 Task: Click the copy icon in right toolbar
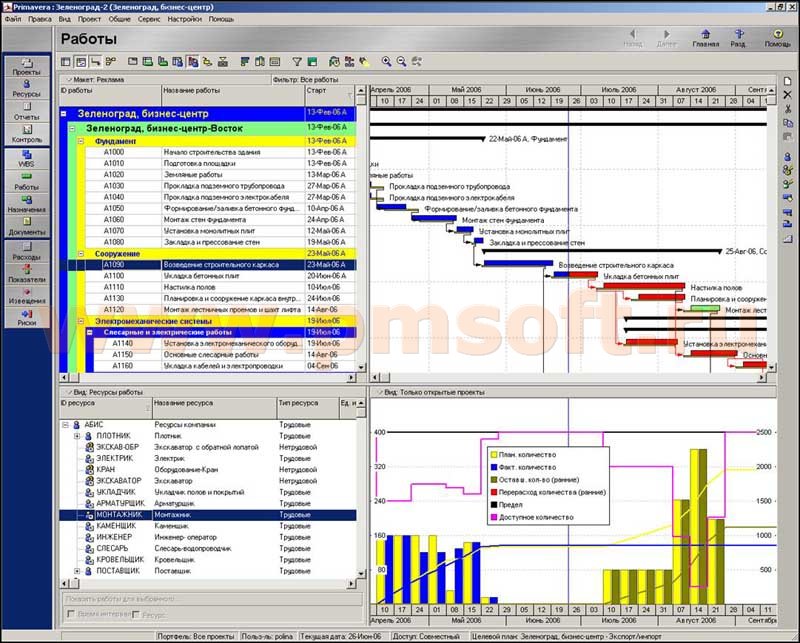[788, 123]
